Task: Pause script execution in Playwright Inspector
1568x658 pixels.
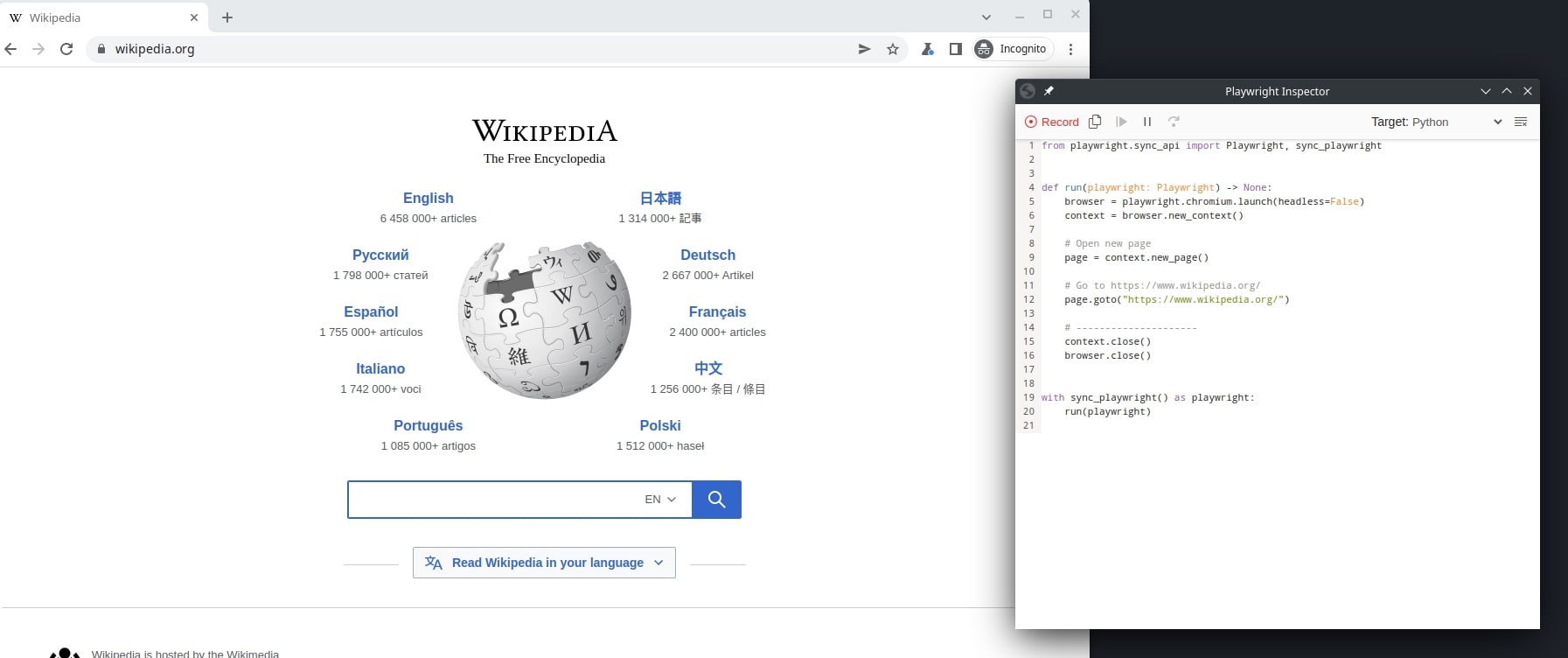Action: tap(1147, 122)
